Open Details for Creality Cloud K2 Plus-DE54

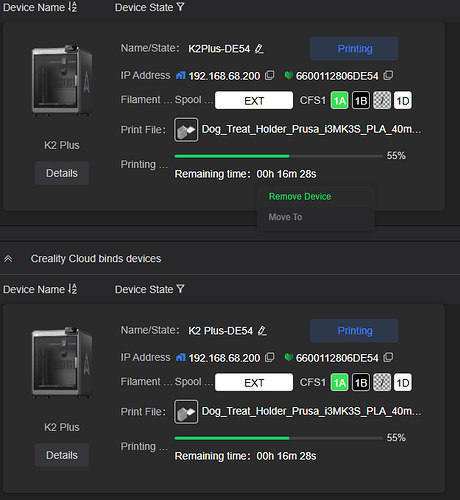(62, 455)
